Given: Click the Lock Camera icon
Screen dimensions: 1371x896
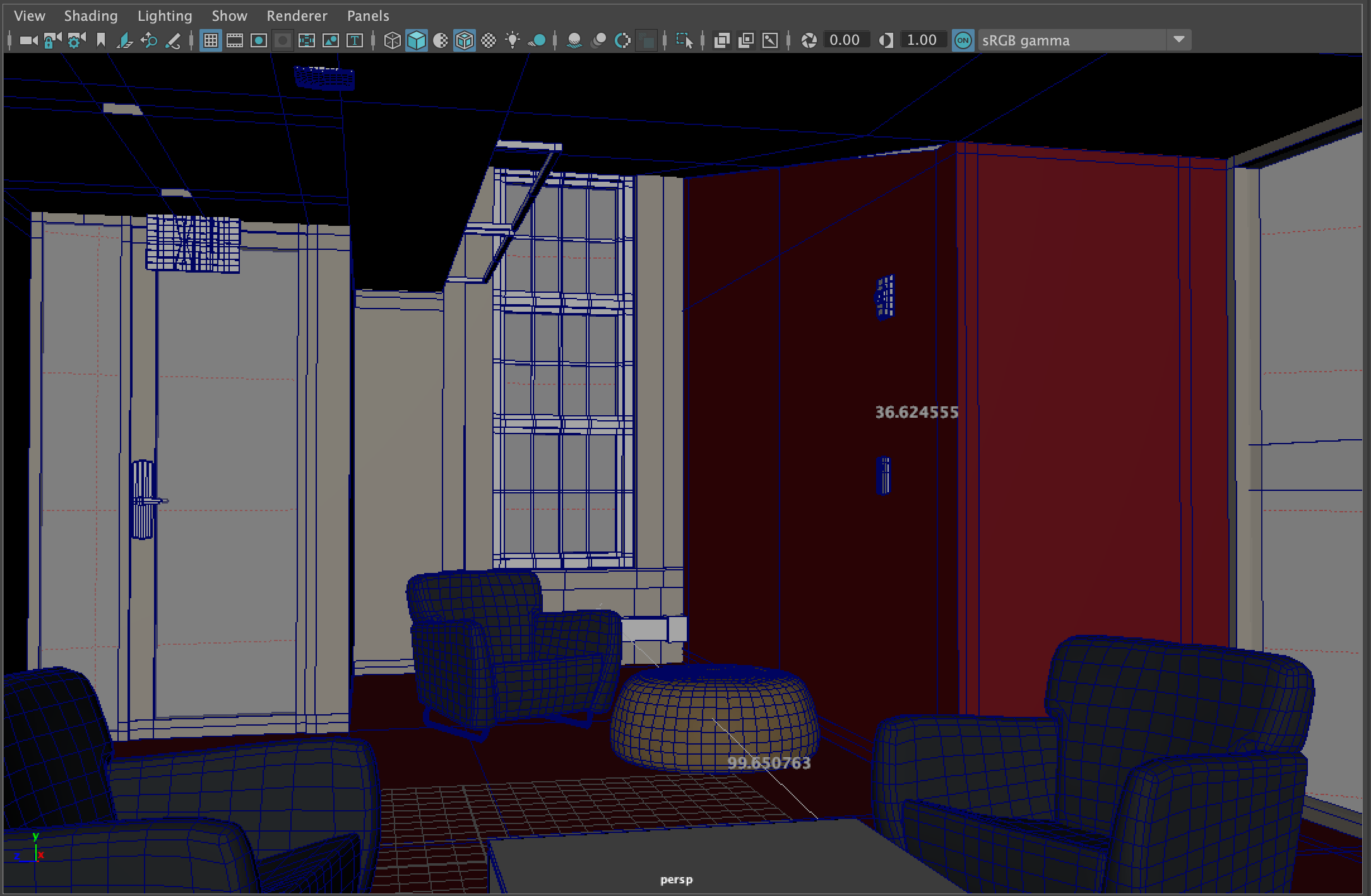Looking at the screenshot, I should coord(52,40).
